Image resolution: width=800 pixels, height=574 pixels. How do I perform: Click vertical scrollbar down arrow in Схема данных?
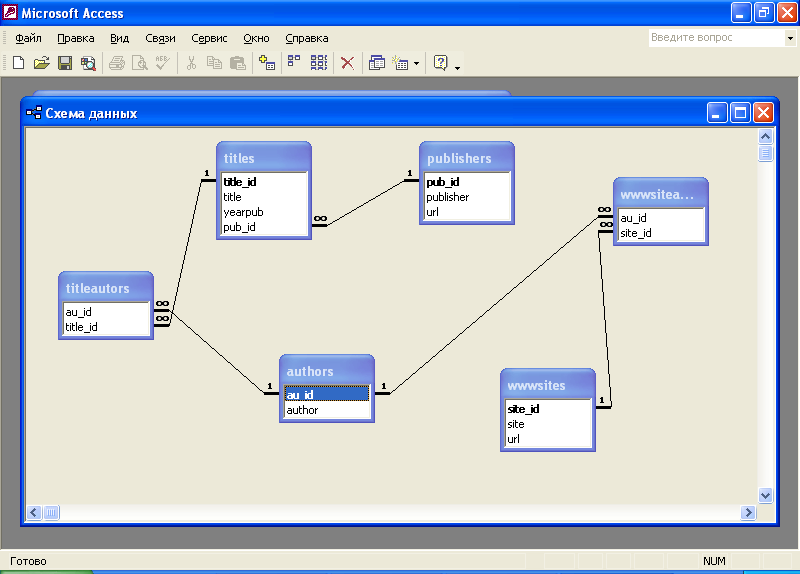pyautogui.click(x=765, y=495)
